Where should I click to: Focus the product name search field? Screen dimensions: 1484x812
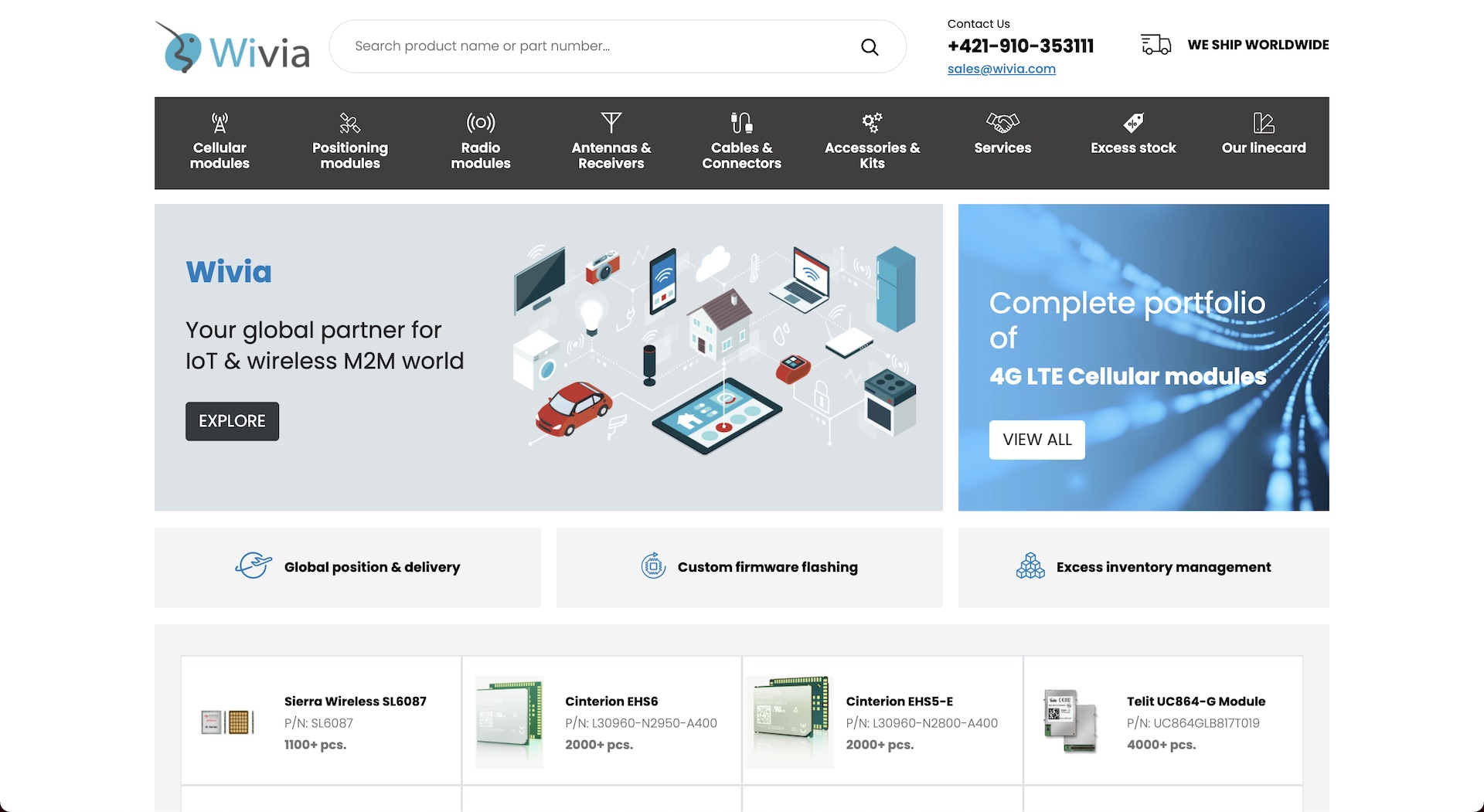(x=595, y=46)
